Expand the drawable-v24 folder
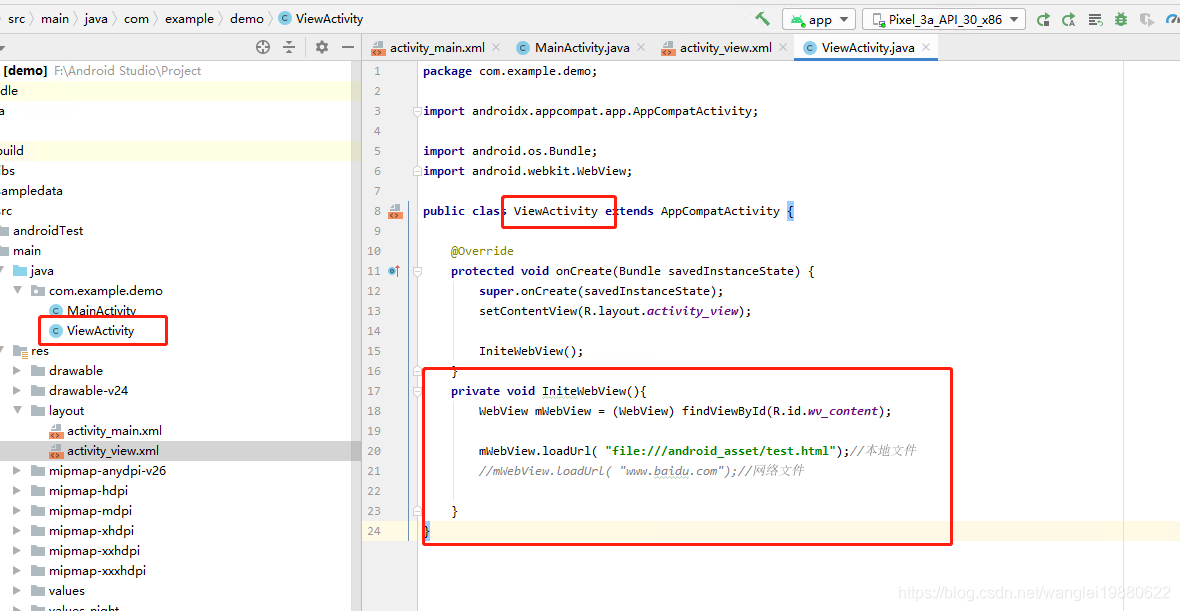Image resolution: width=1180 pixels, height=611 pixels. click(17, 391)
